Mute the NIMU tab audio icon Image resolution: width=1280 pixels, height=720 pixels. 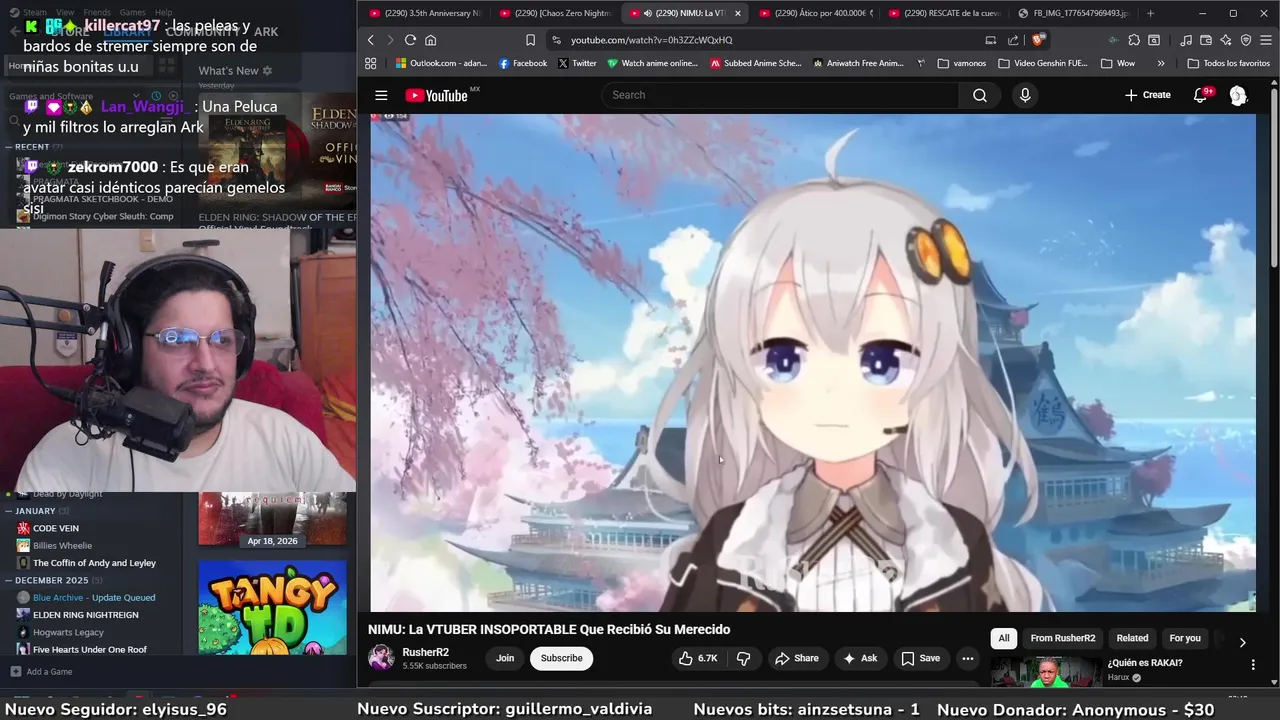coord(648,13)
